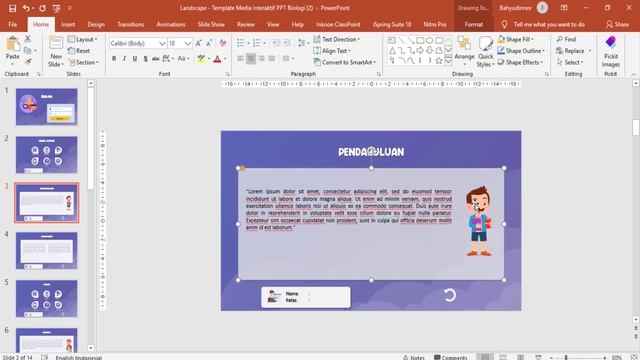Select the oval shape in shapes gallery
Screen dimensions: 640x360
(x=429, y=40)
